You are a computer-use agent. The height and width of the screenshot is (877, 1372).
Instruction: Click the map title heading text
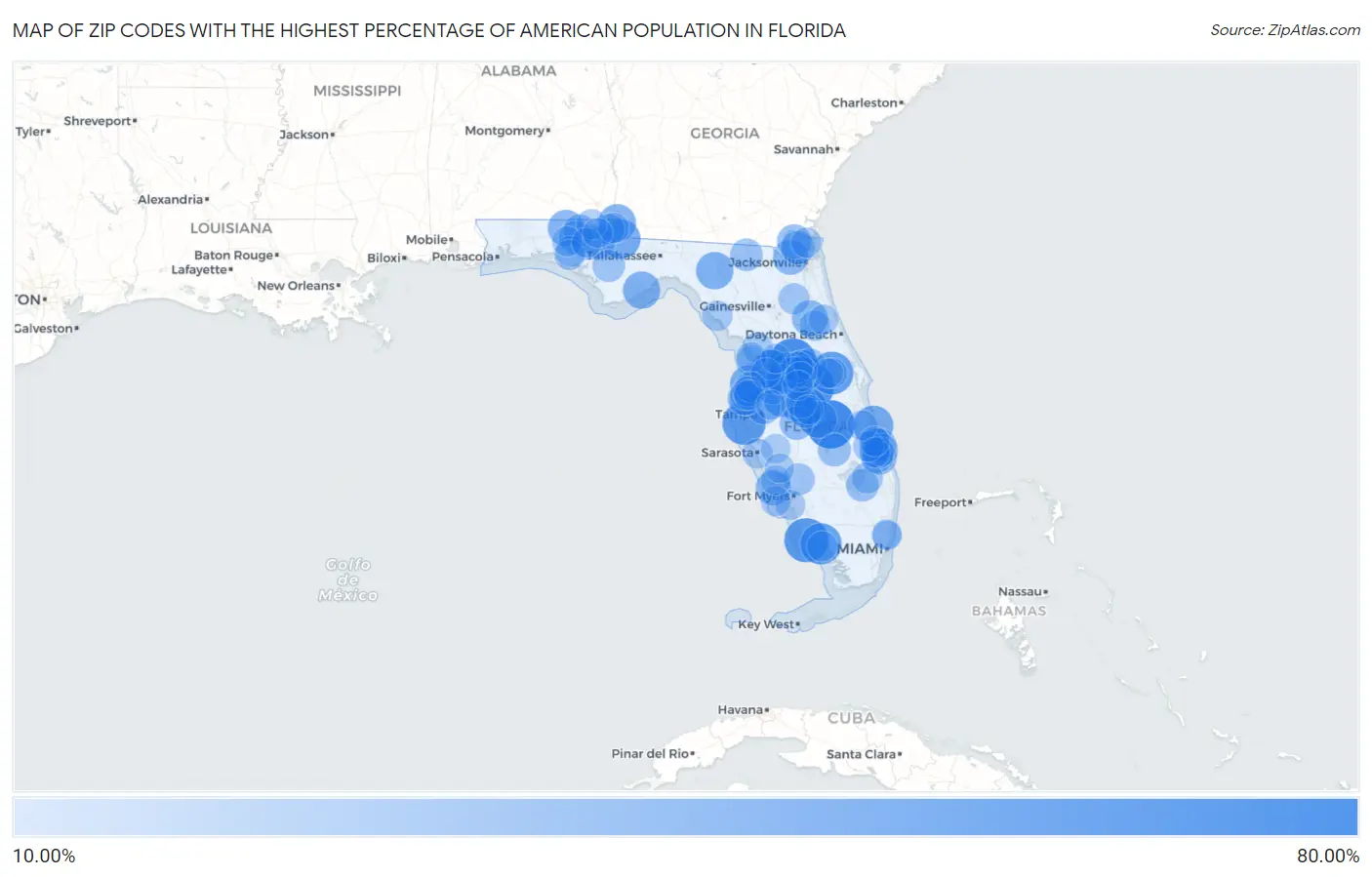coord(429,30)
